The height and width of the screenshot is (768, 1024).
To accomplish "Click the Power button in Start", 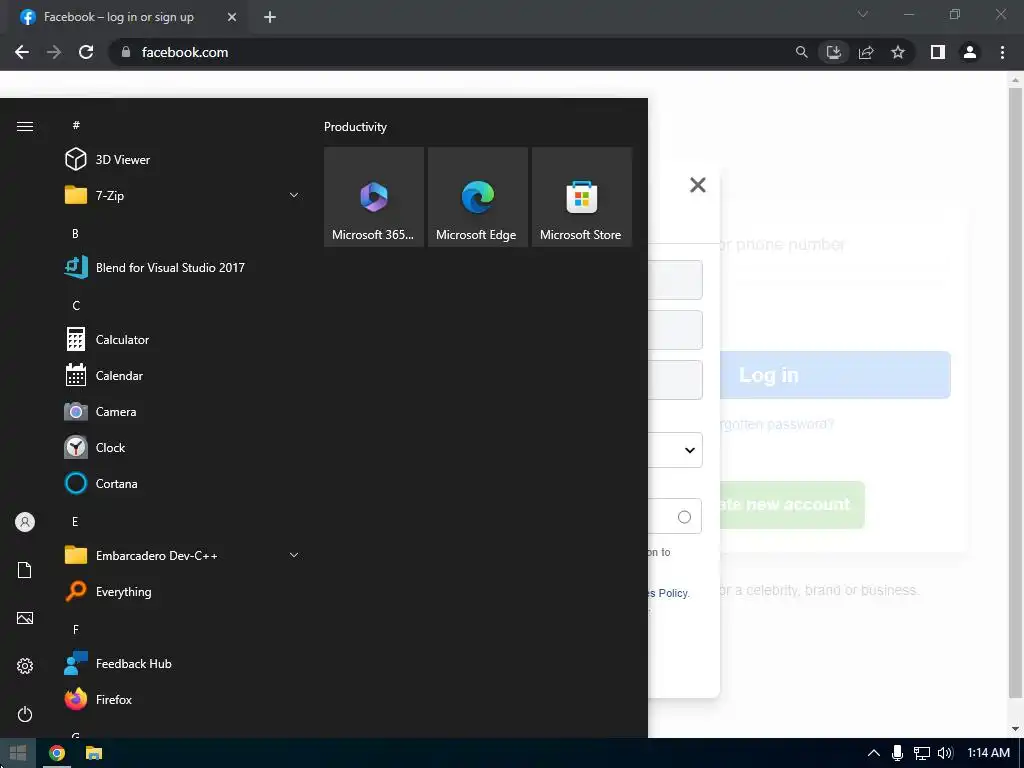I will pos(25,714).
